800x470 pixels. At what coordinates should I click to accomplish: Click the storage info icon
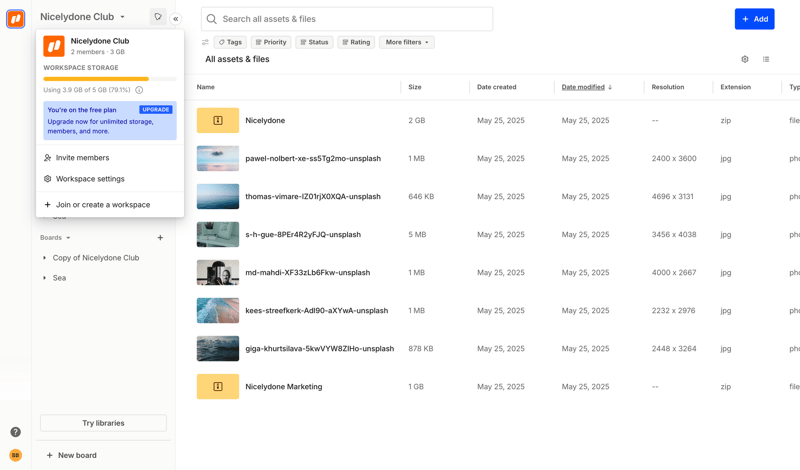click(x=139, y=90)
